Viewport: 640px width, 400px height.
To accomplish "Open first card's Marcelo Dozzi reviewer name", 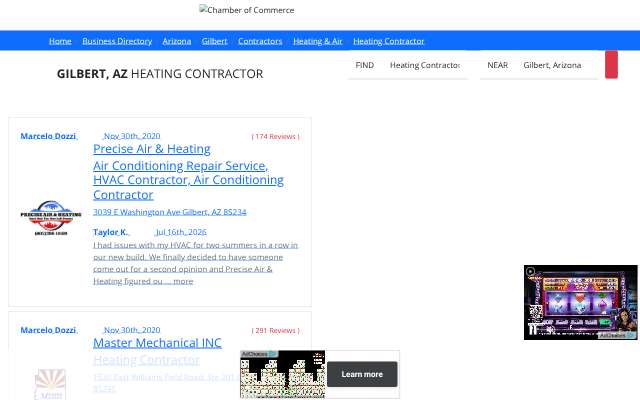I will 48,136.
